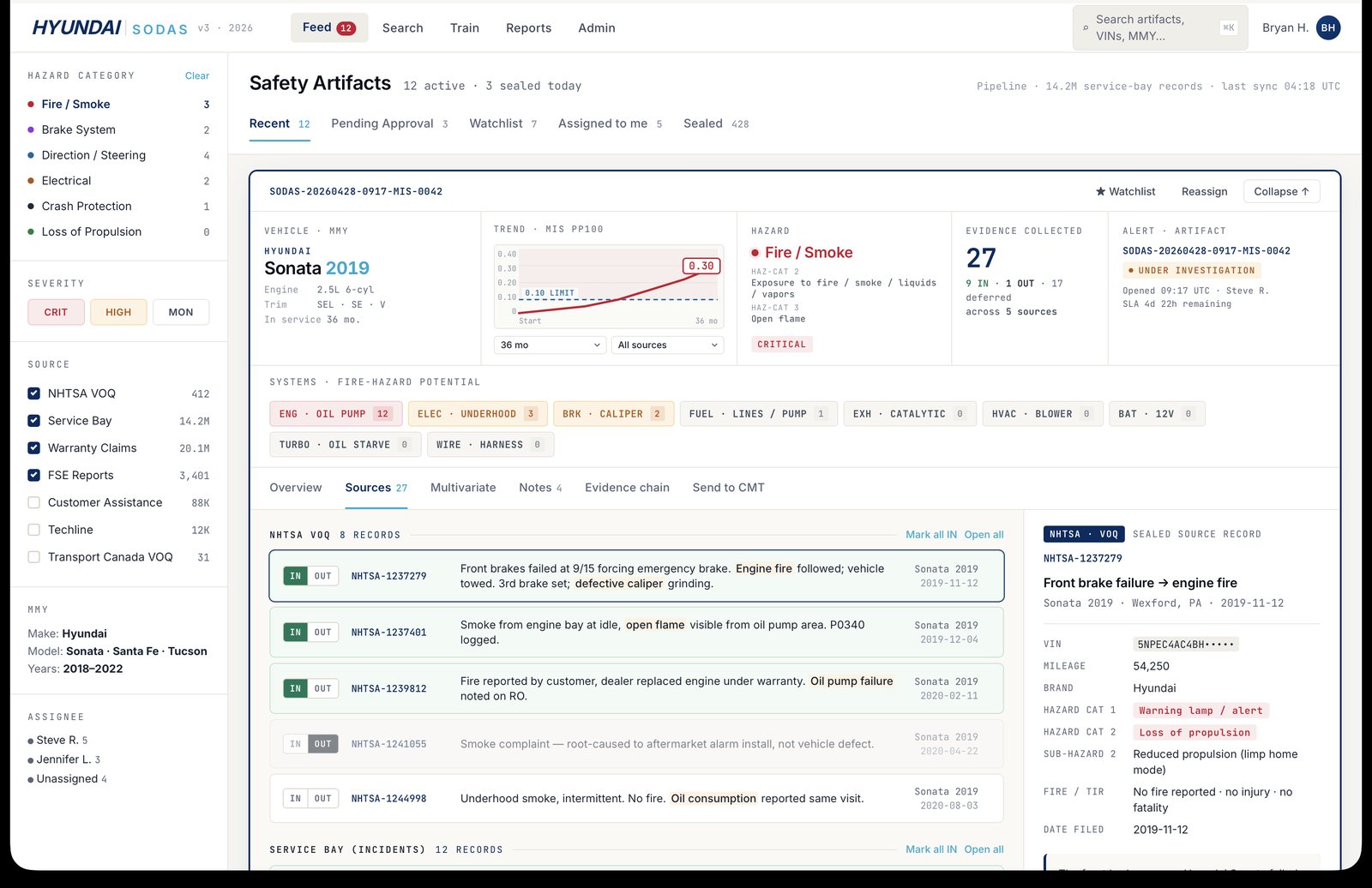Click the Watchlist star icon
This screenshot has width=1372, height=888.
(1100, 191)
